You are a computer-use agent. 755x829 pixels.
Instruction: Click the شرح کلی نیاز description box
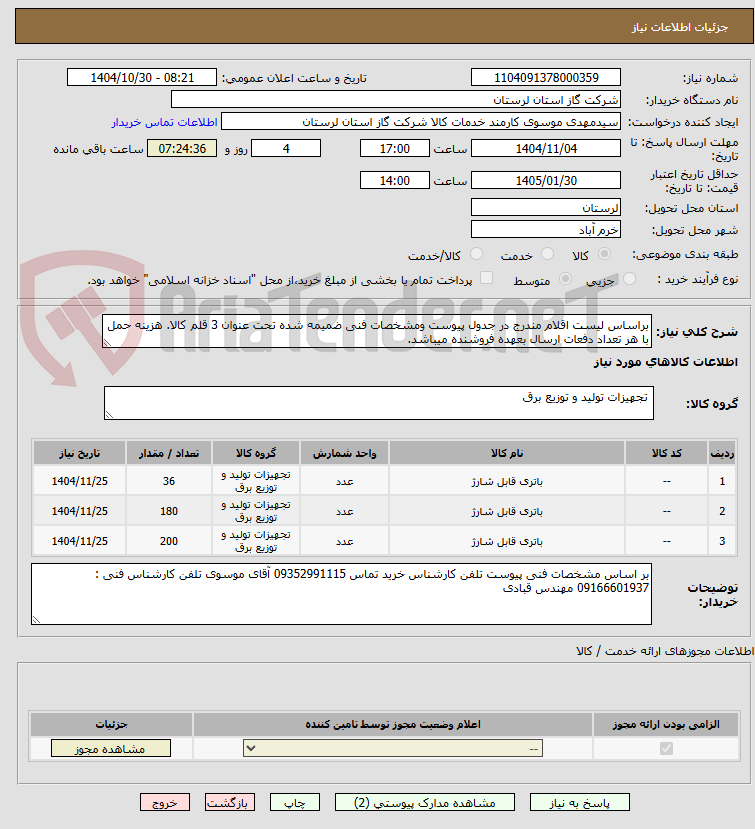tap(376, 331)
